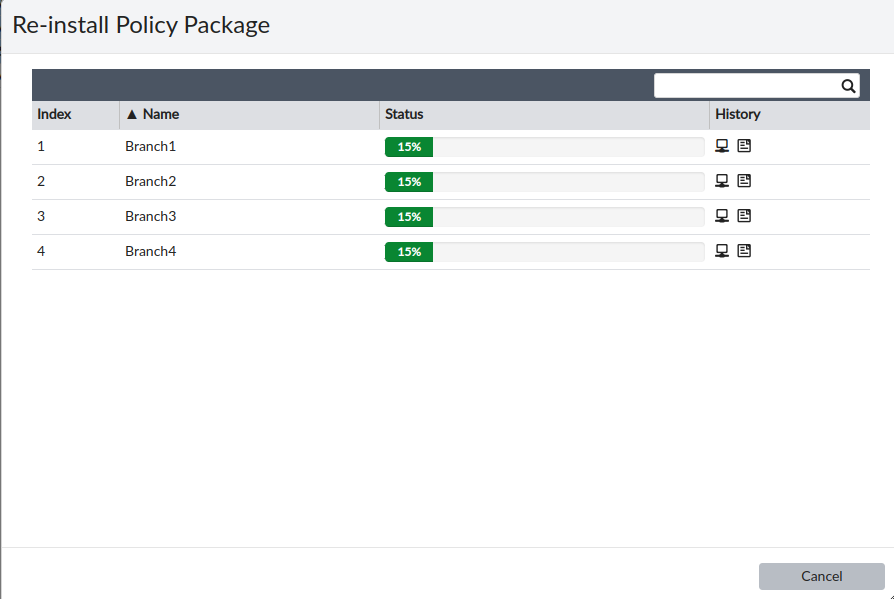
Task: Click the Branch1 device name
Action: [x=150, y=146]
